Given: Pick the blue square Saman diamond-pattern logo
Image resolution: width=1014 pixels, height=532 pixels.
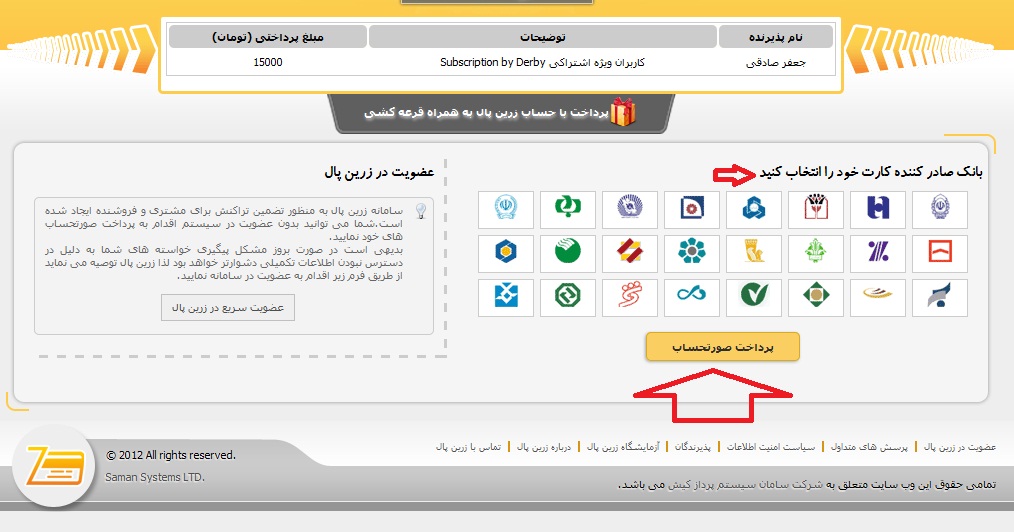Looking at the screenshot, I should click(x=506, y=297).
